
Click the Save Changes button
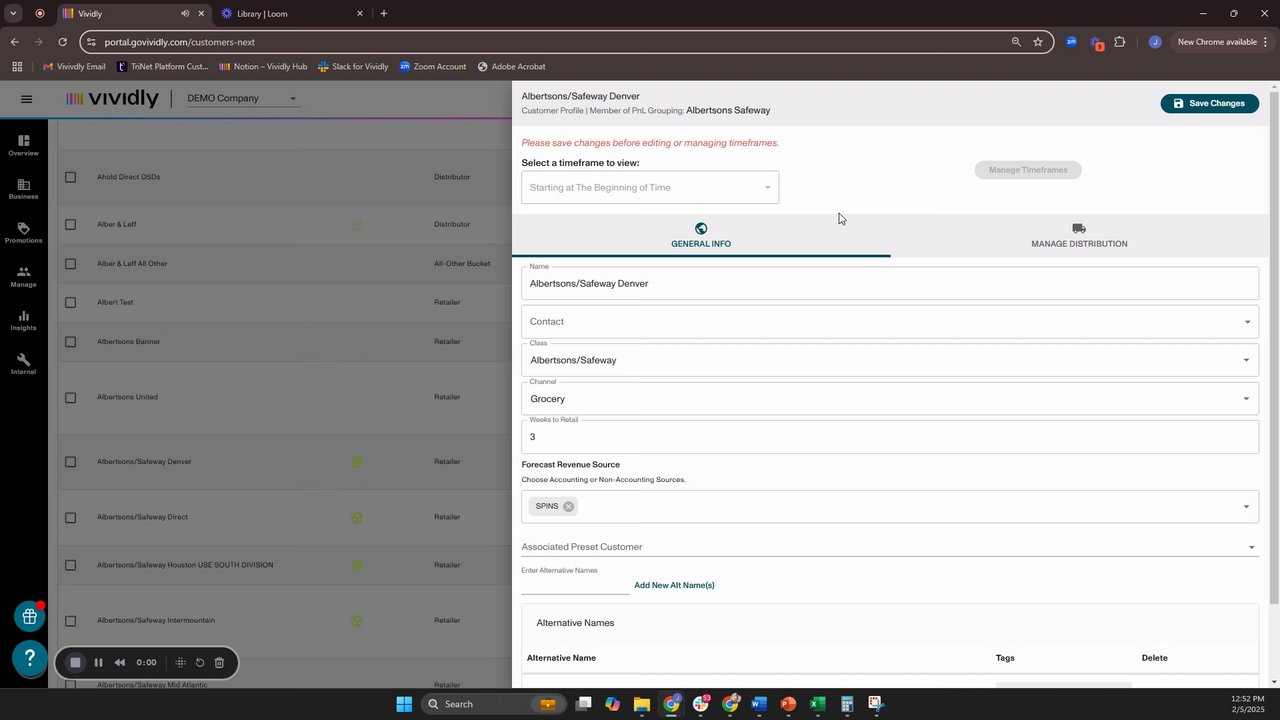(1209, 103)
